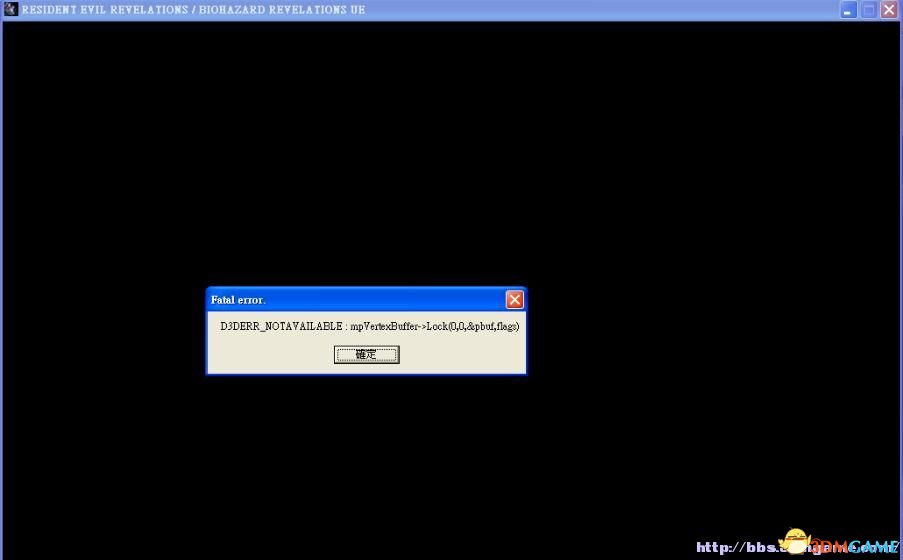Close the Fatal error dialog with its red X

(514, 300)
